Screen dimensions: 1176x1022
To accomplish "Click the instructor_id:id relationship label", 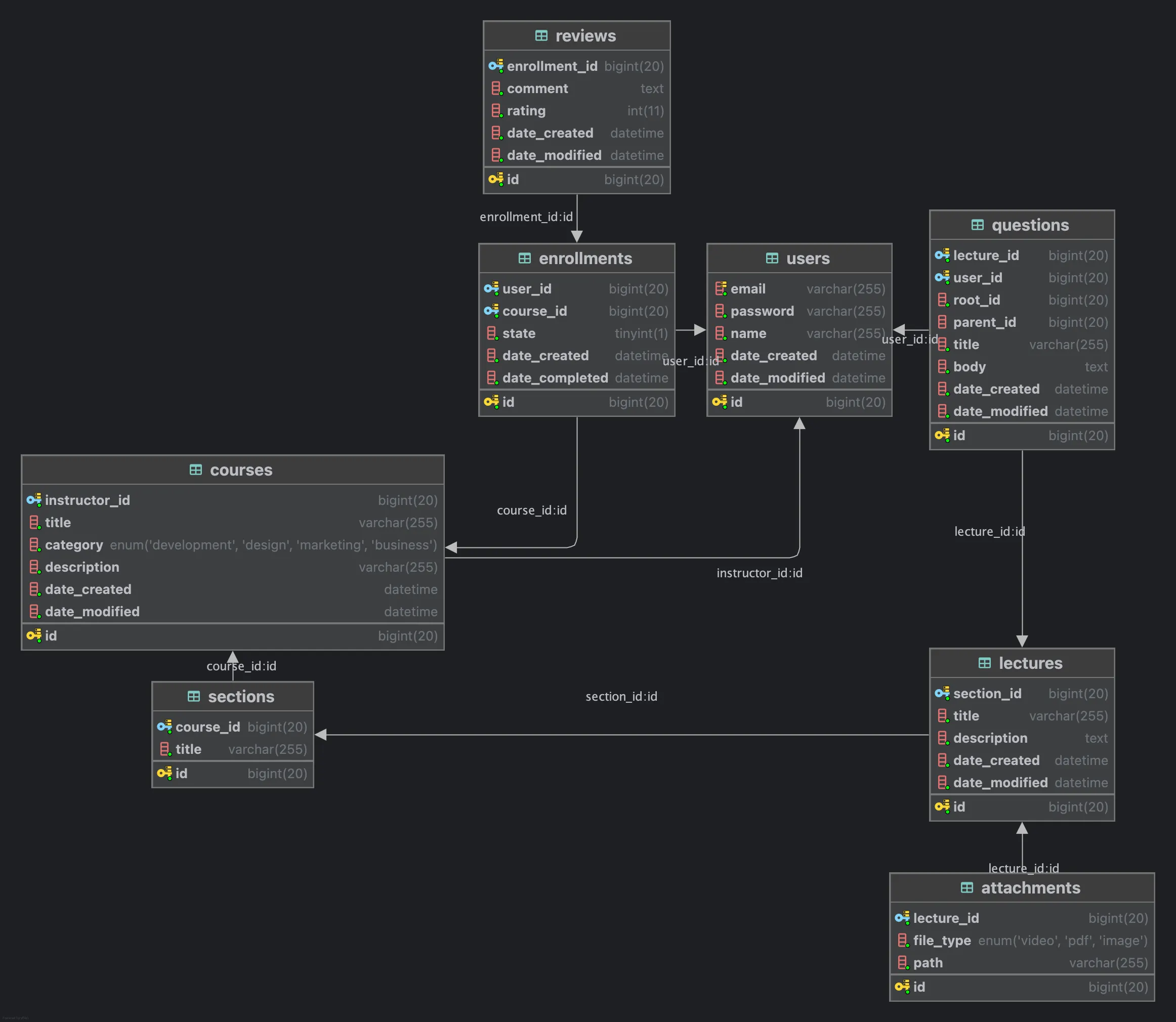I will 759,573.
